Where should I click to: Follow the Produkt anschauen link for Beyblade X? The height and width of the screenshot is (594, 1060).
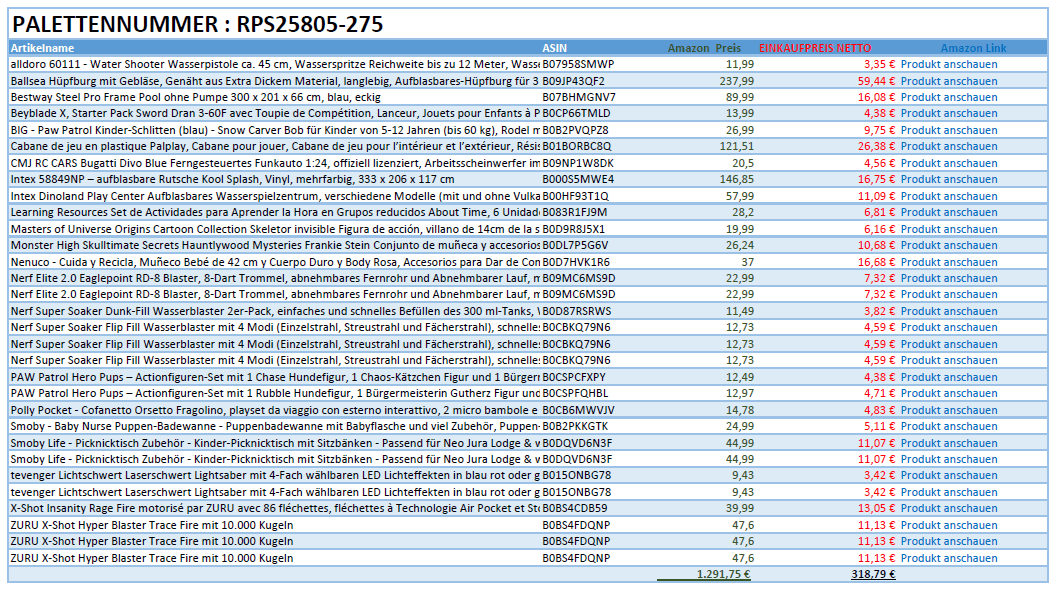click(x=948, y=114)
